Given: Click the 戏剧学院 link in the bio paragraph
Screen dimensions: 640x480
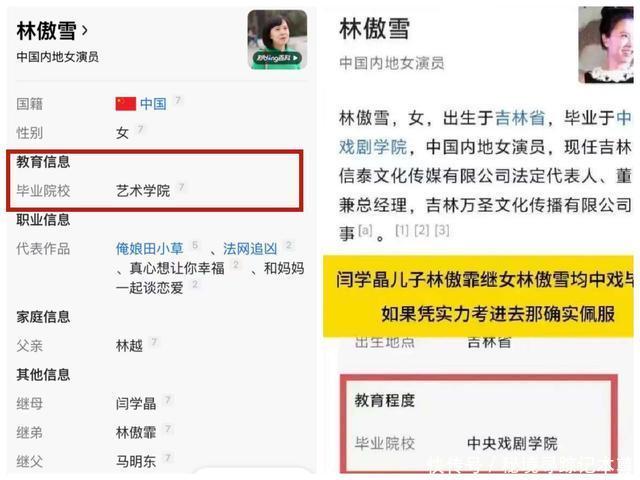Looking at the screenshot, I should [373, 147].
